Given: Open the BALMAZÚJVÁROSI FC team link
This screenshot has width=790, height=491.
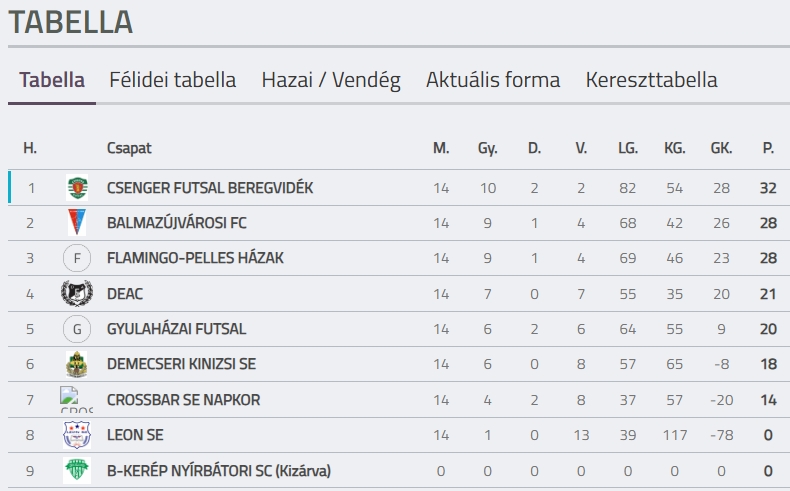Looking at the screenshot, I should tap(177, 223).
